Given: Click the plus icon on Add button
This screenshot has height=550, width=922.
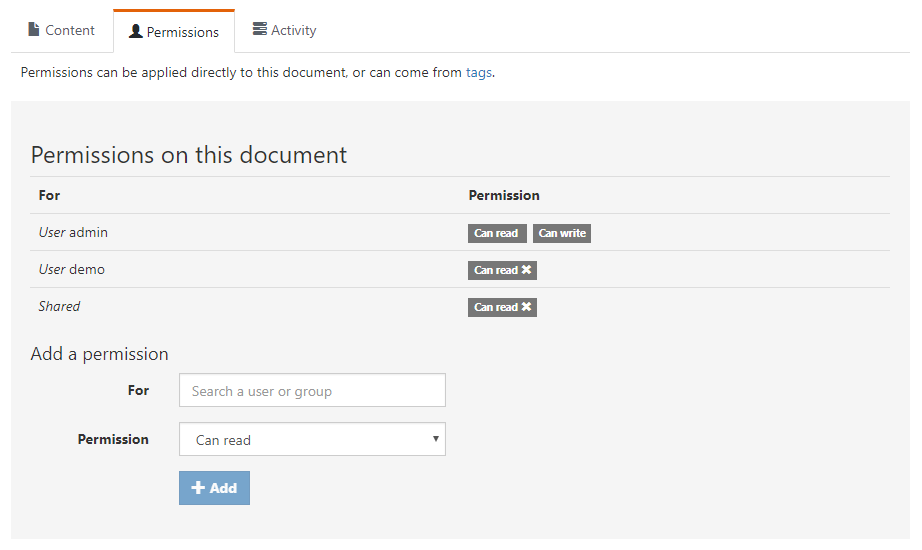Looking at the screenshot, I should [x=198, y=488].
